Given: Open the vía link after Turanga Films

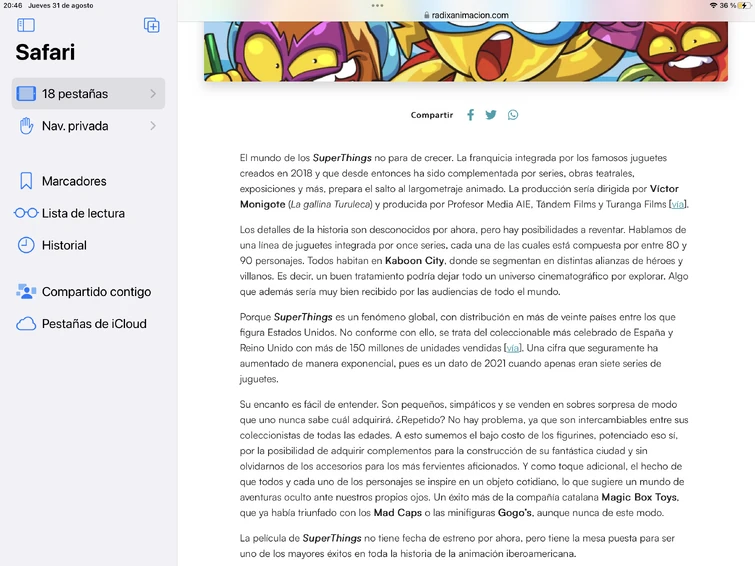Looking at the screenshot, I should (677, 204).
